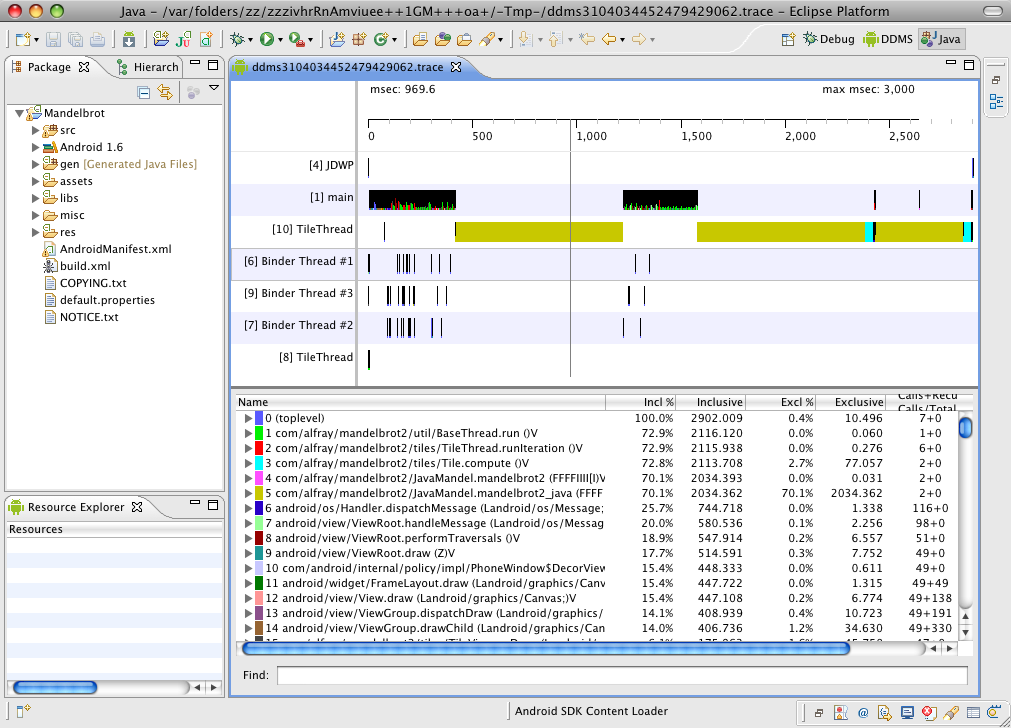Viewport: 1011px width, 728px height.
Task: Click the Back navigation arrow in toolbar
Action: coord(609,40)
